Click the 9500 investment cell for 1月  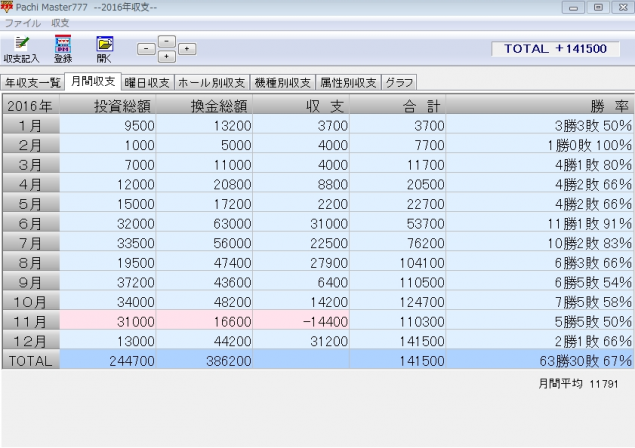point(107,125)
